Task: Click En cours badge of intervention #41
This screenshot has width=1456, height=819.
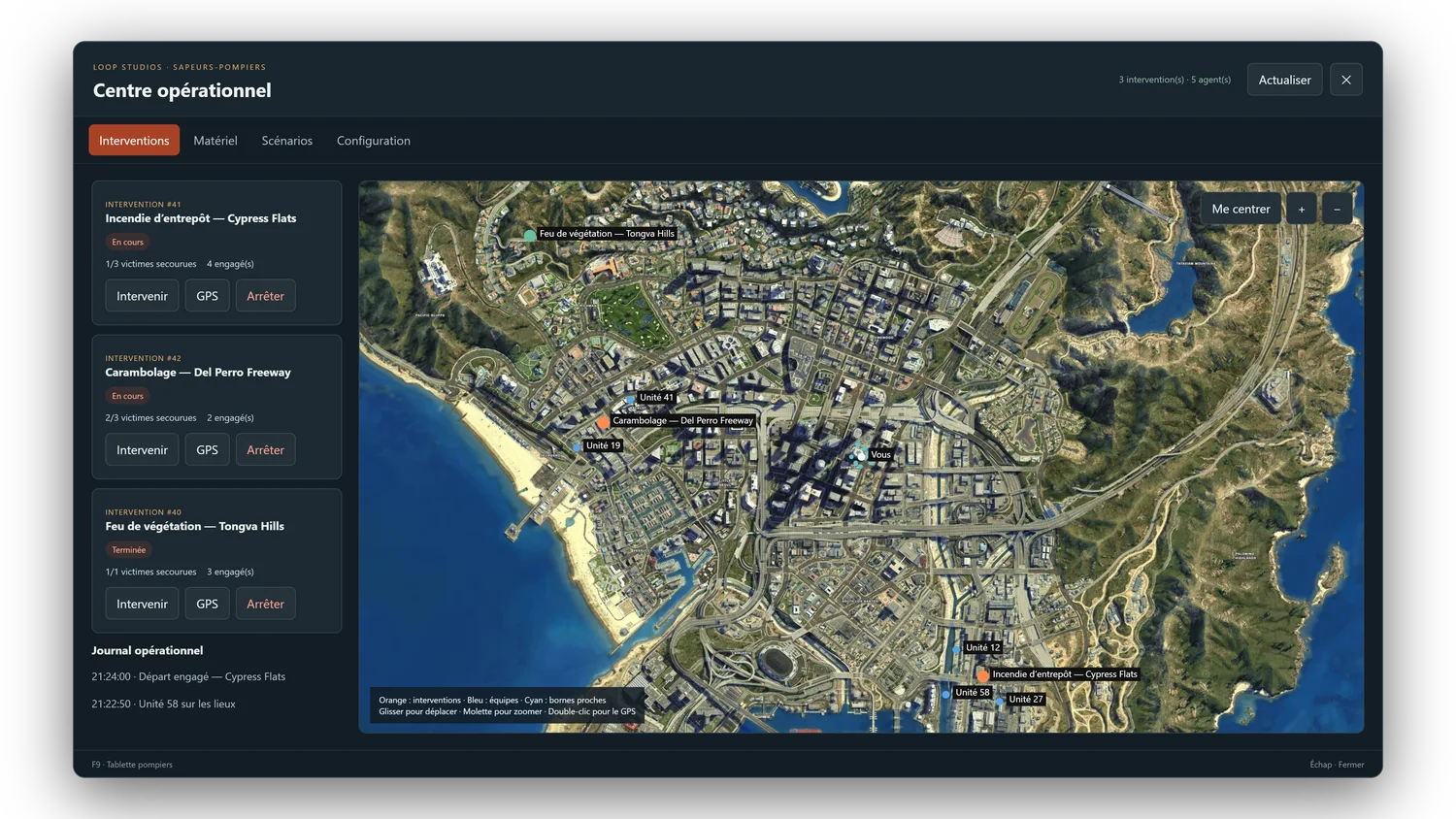Action: [x=127, y=243]
